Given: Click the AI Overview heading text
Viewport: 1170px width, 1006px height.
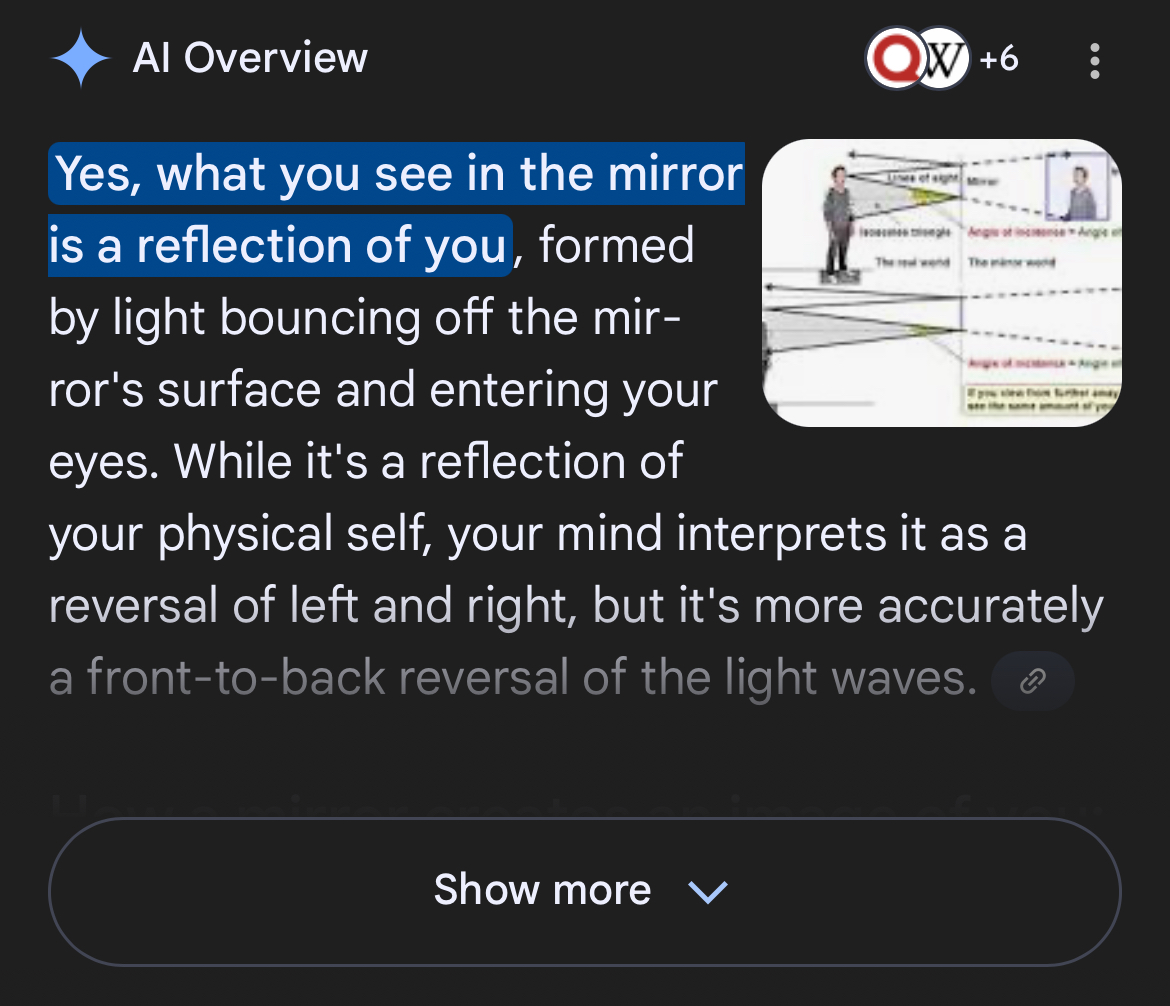Looking at the screenshot, I should tap(250, 59).
